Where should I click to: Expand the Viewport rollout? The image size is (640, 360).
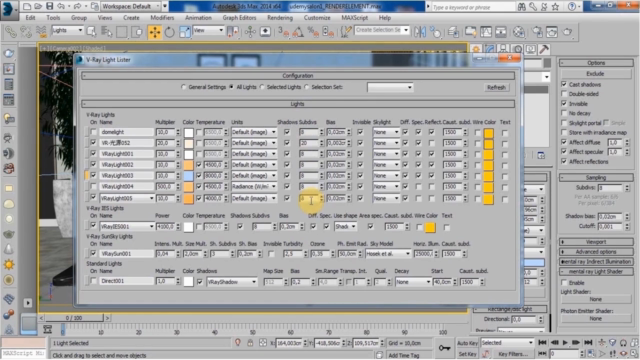[596, 242]
